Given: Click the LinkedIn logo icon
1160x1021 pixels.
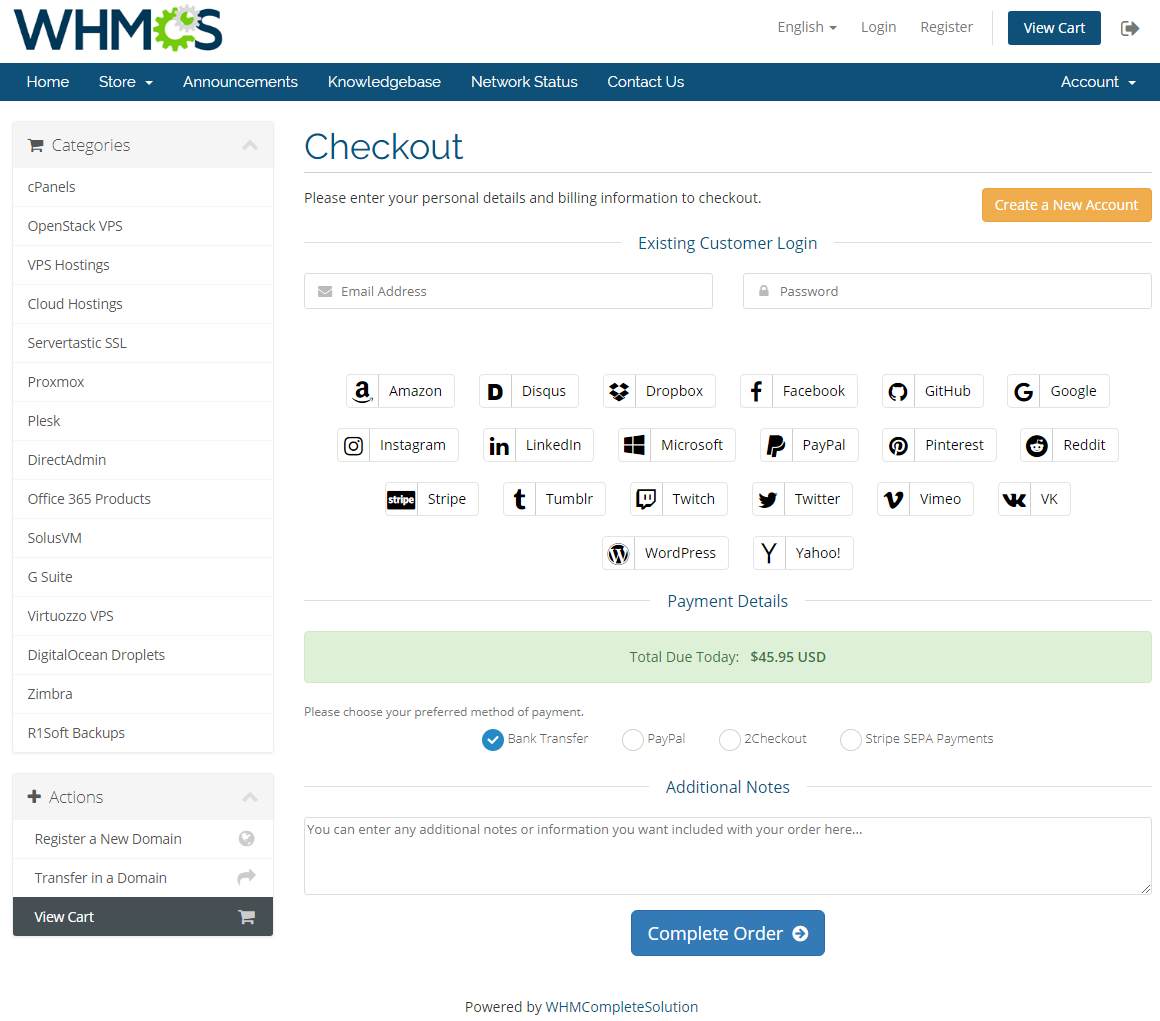Looking at the screenshot, I should (x=499, y=445).
